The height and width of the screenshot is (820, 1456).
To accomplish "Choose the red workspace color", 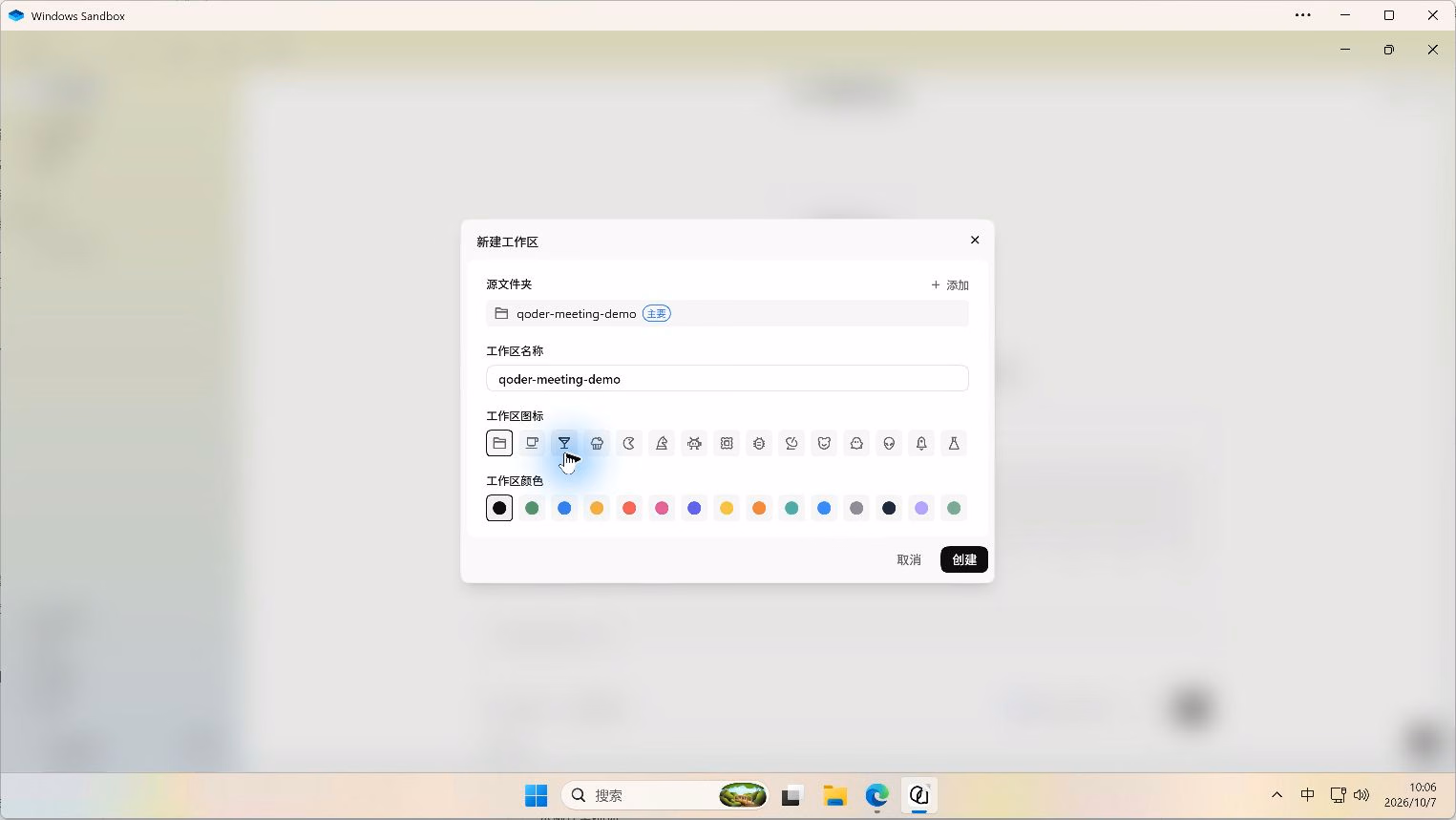I will coord(629,508).
